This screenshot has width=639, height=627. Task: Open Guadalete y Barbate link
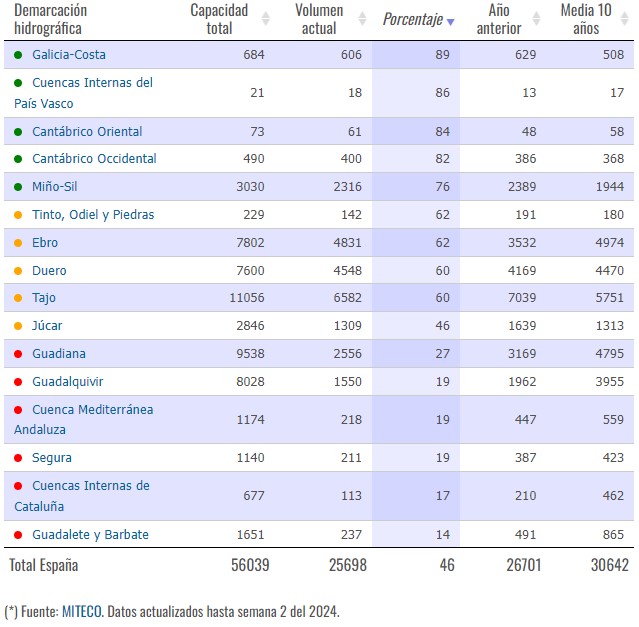pyautogui.click(x=90, y=535)
